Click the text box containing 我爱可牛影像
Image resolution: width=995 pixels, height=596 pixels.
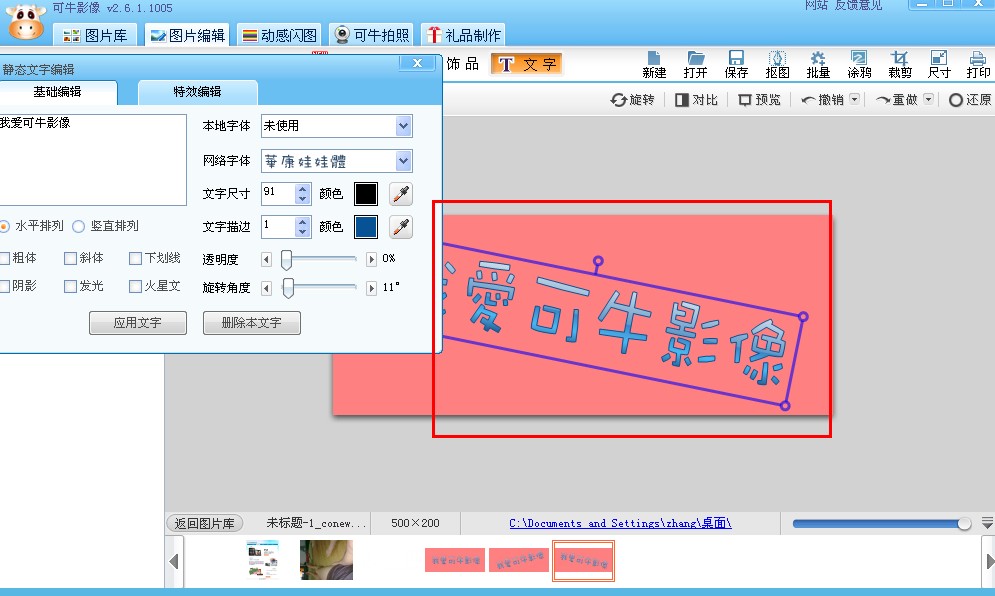(x=93, y=160)
